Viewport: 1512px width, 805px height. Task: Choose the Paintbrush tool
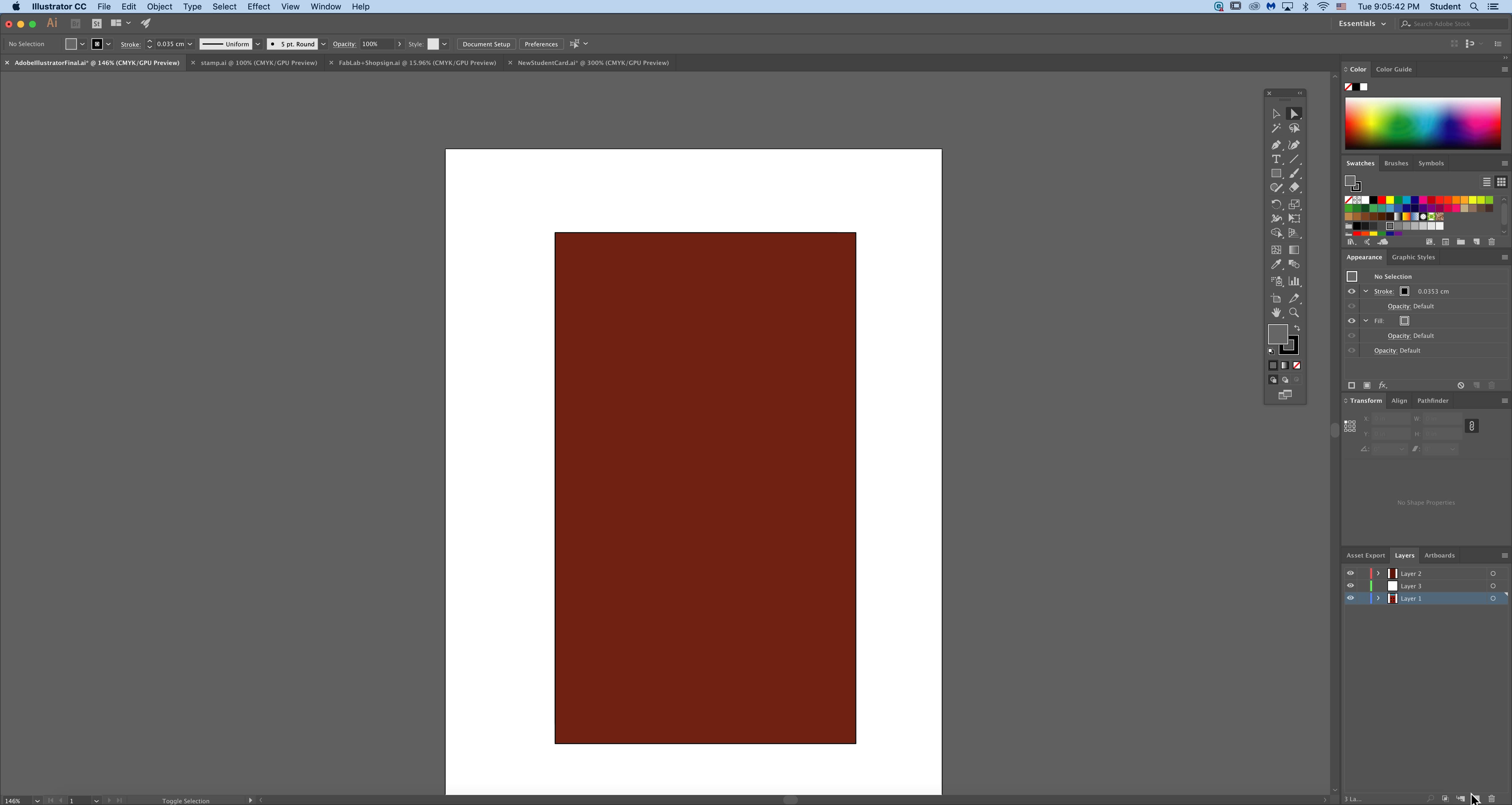point(1294,174)
